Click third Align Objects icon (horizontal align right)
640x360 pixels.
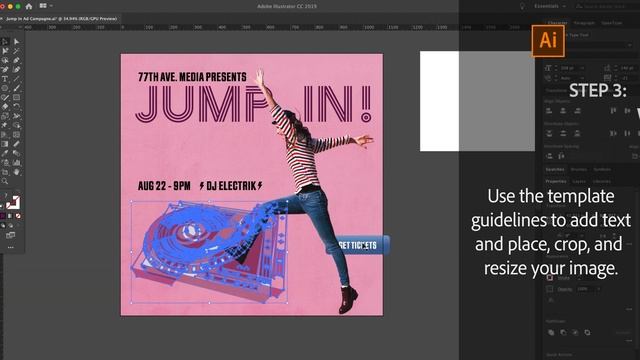pos(577,111)
